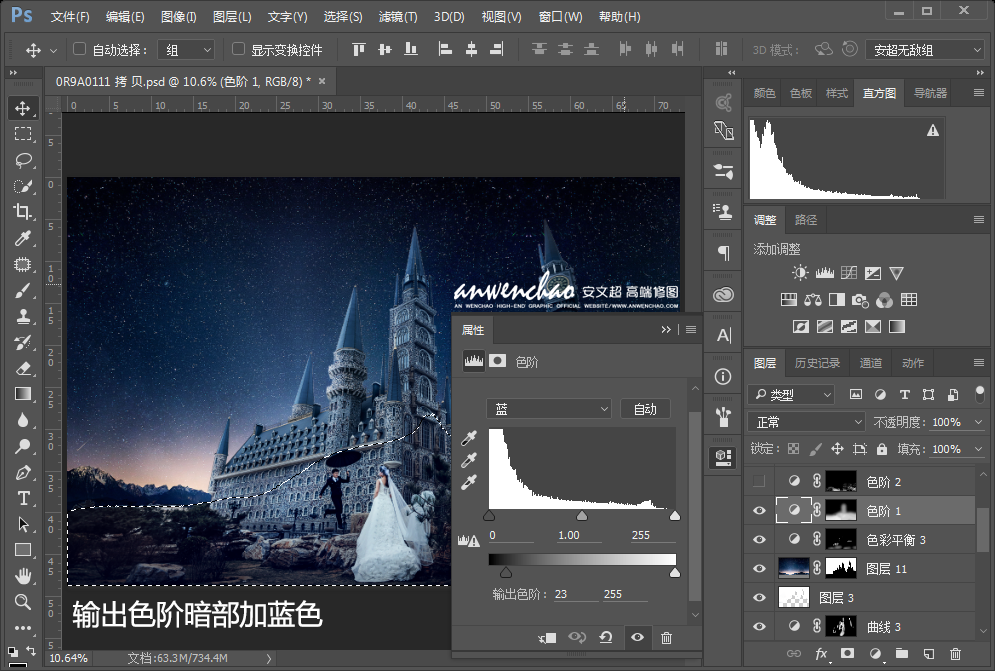
Task: Open the 安超无敌组 workspace dropdown
Action: [x=925, y=50]
